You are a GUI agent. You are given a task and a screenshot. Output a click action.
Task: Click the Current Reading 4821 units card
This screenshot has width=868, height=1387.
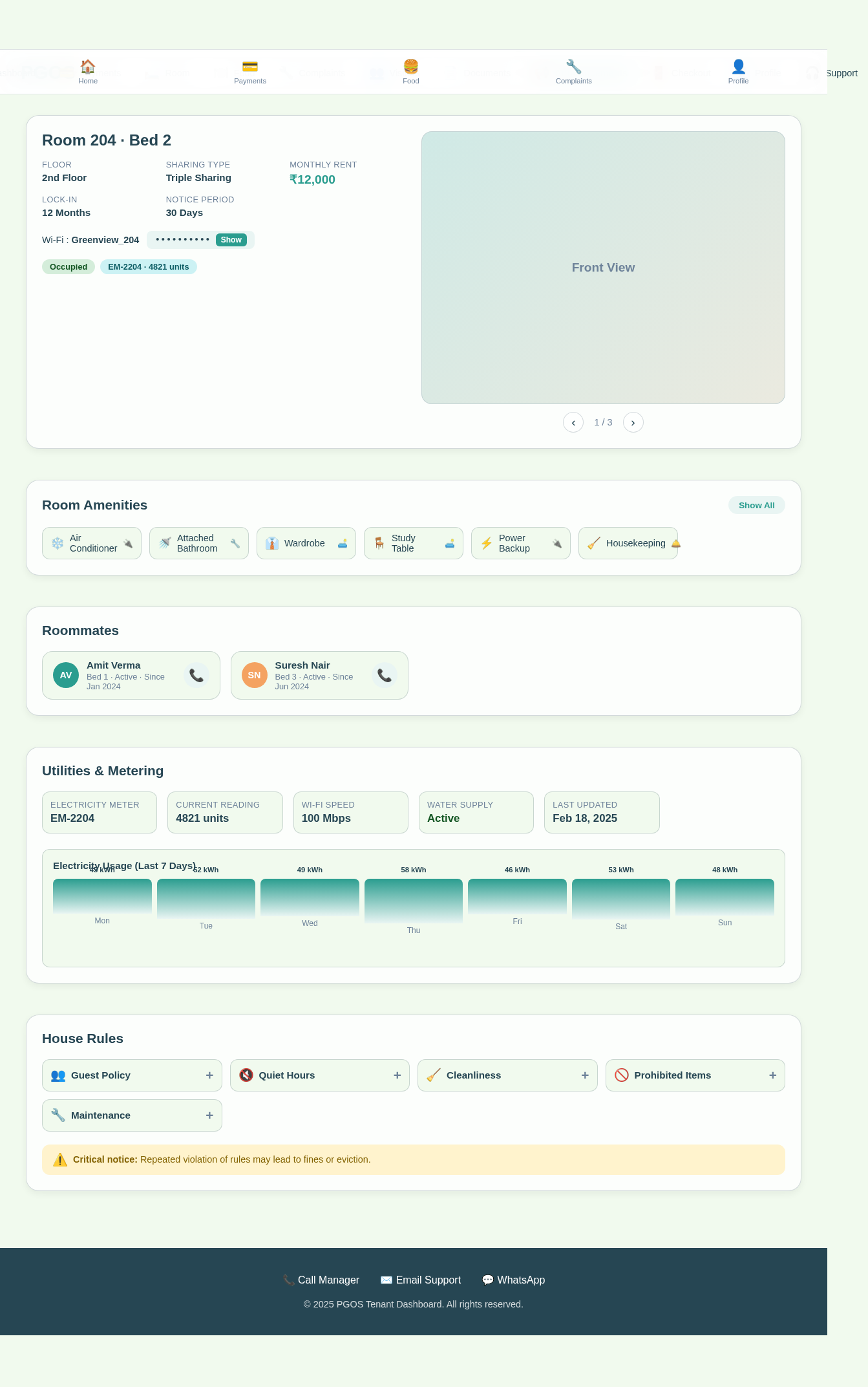coord(225,812)
